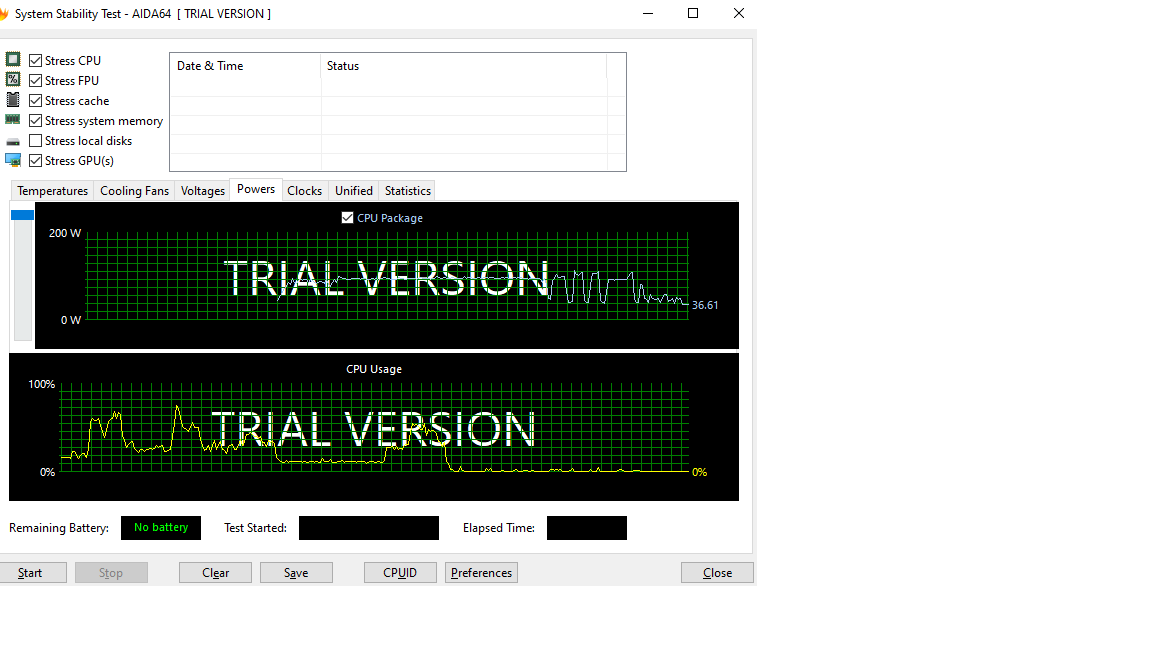1152x648 pixels.
Task: Clear the graphs with Clear button
Action: pos(215,572)
